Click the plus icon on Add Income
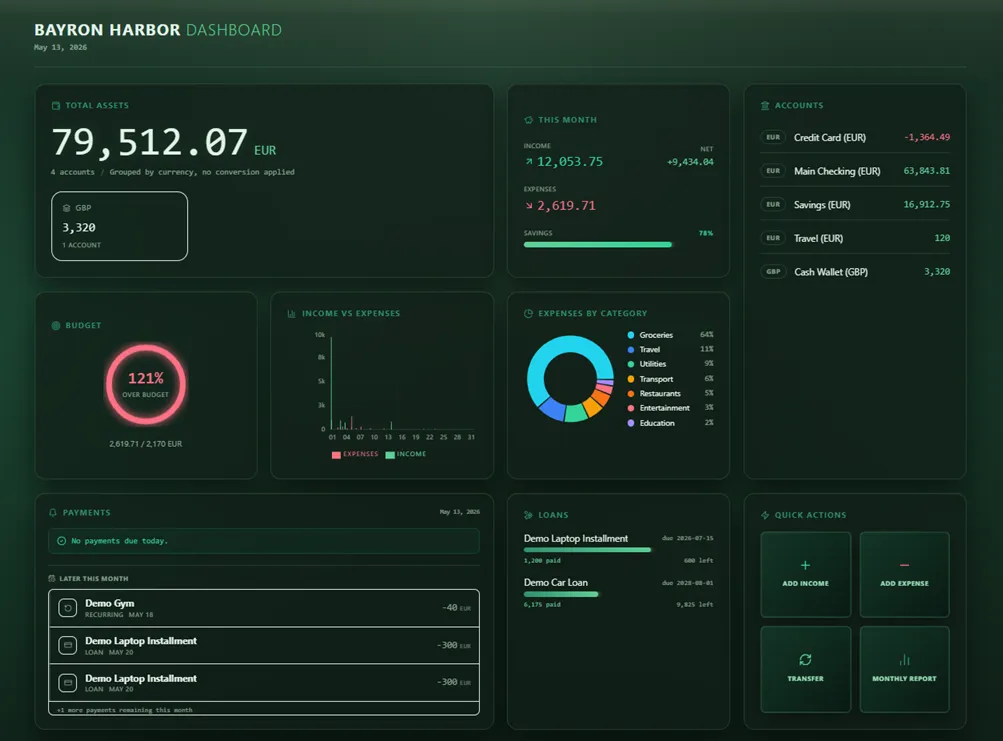 805,565
